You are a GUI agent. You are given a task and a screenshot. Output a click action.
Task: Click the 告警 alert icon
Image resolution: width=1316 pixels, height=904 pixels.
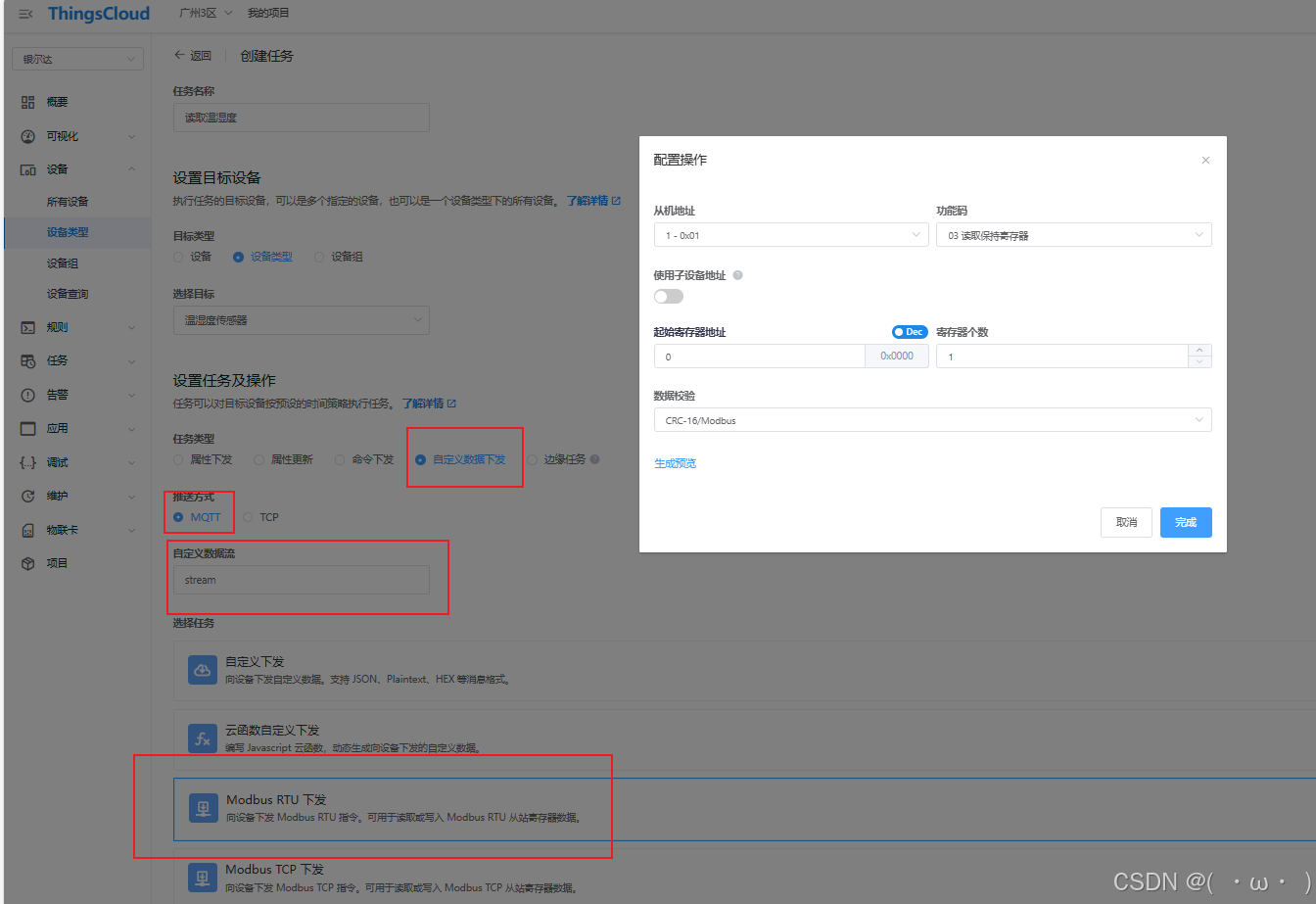(x=28, y=395)
